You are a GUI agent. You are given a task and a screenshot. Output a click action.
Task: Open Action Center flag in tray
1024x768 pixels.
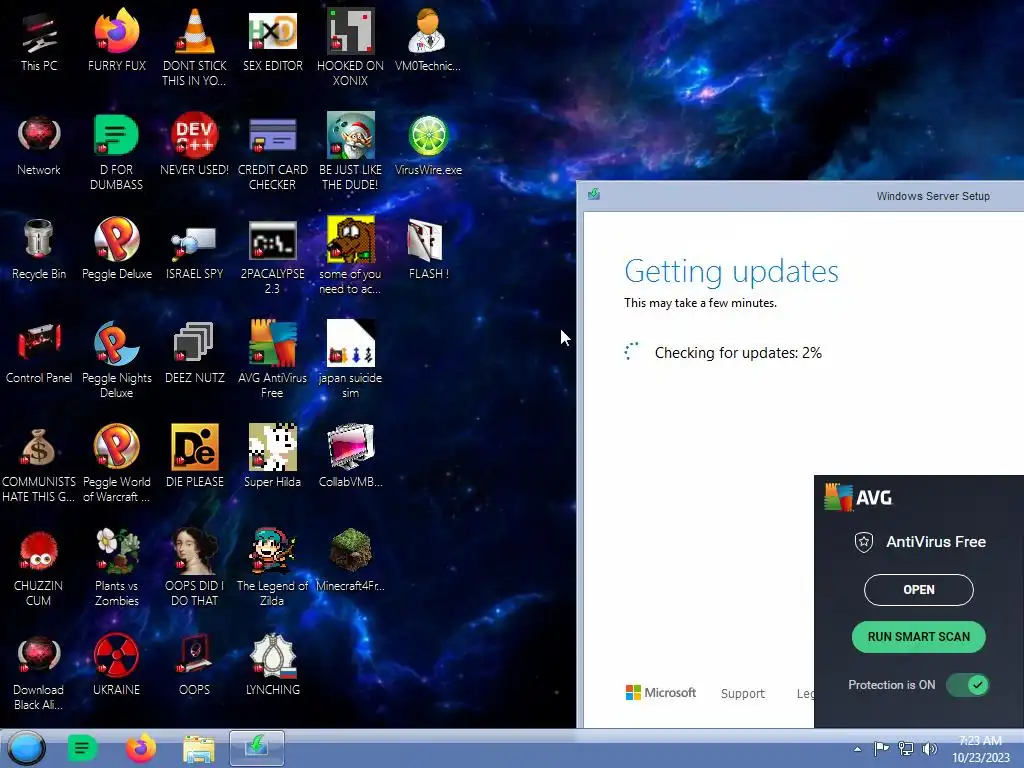coord(881,748)
